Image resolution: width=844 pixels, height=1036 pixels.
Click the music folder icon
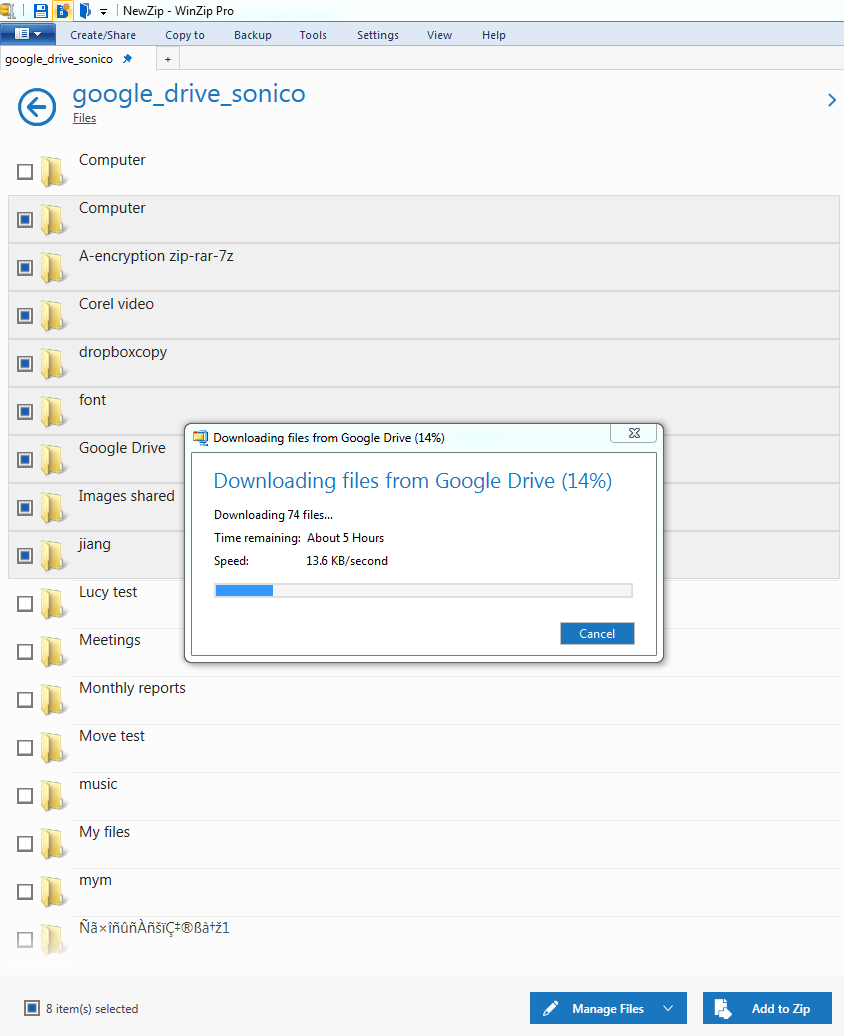pos(53,796)
